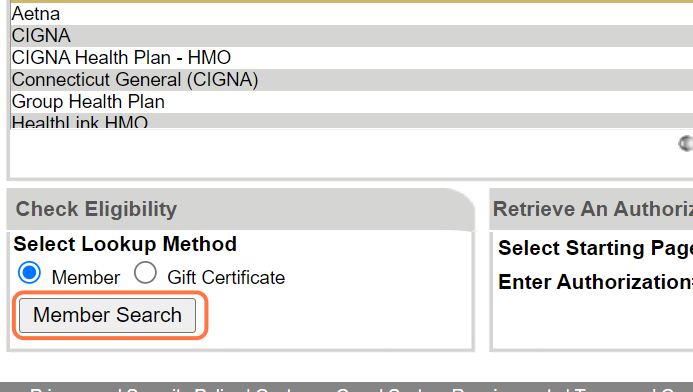Click the Retrieve An Authorization header
The width and height of the screenshot is (693, 392).
592,209
